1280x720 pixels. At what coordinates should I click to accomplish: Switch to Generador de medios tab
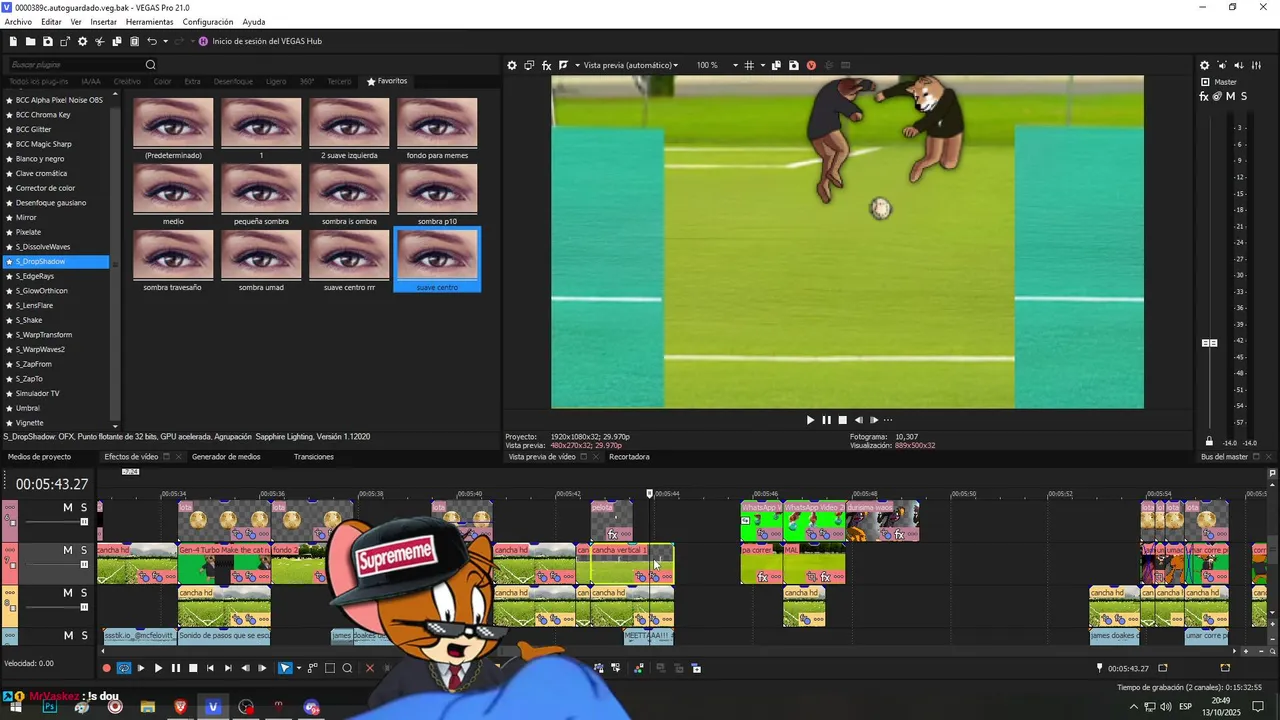tap(226, 457)
